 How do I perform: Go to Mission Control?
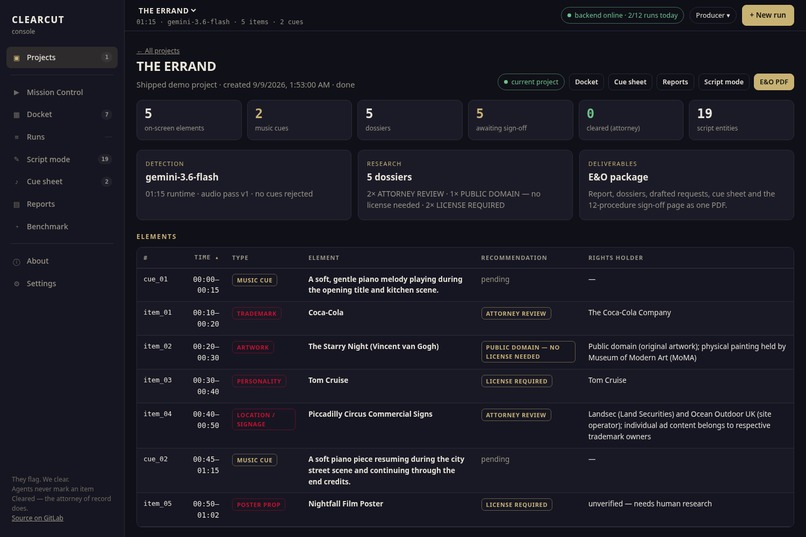[x=62, y=92]
